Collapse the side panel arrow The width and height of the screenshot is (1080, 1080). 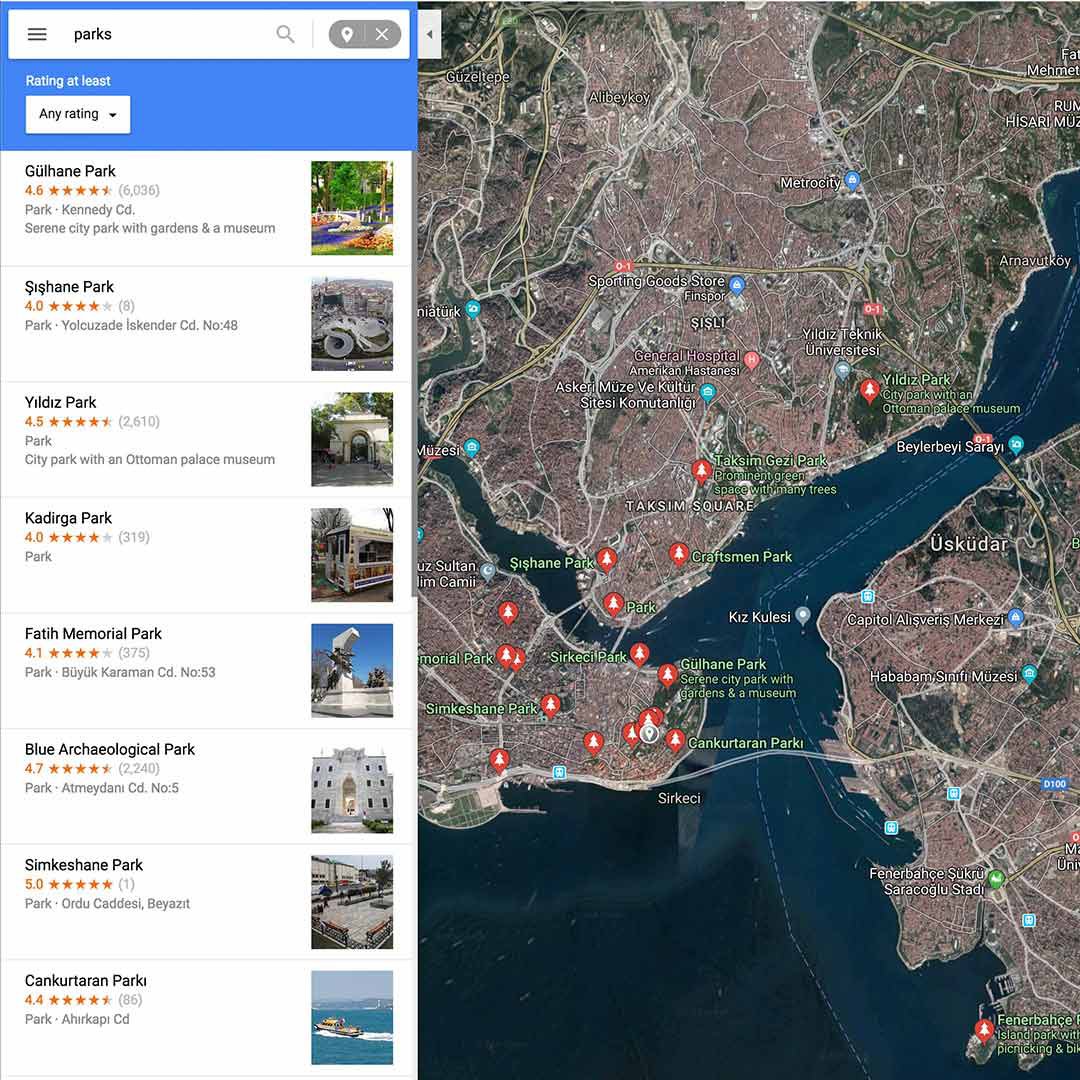pos(429,34)
